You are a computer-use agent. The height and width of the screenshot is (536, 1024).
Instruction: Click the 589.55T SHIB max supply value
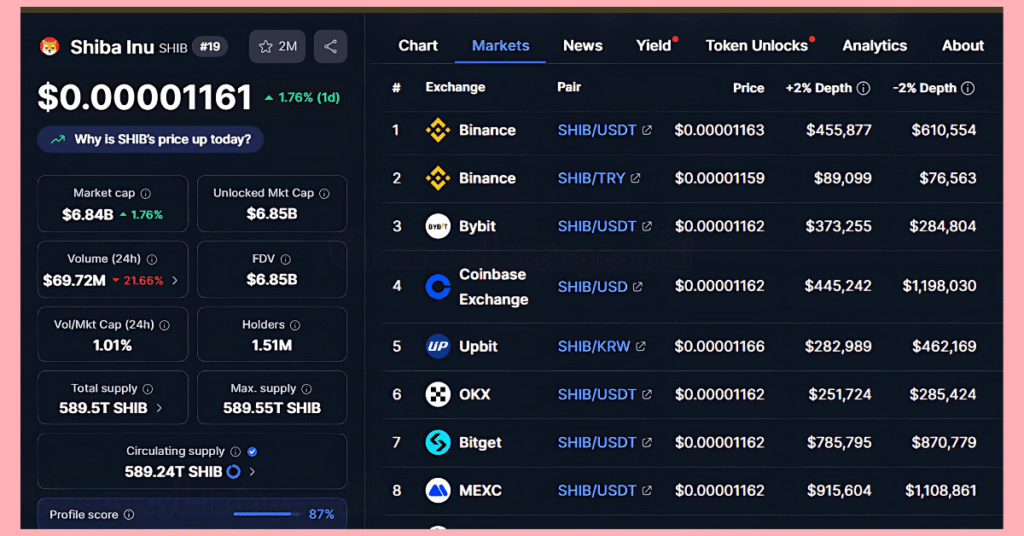pyautogui.click(x=272, y=408)
